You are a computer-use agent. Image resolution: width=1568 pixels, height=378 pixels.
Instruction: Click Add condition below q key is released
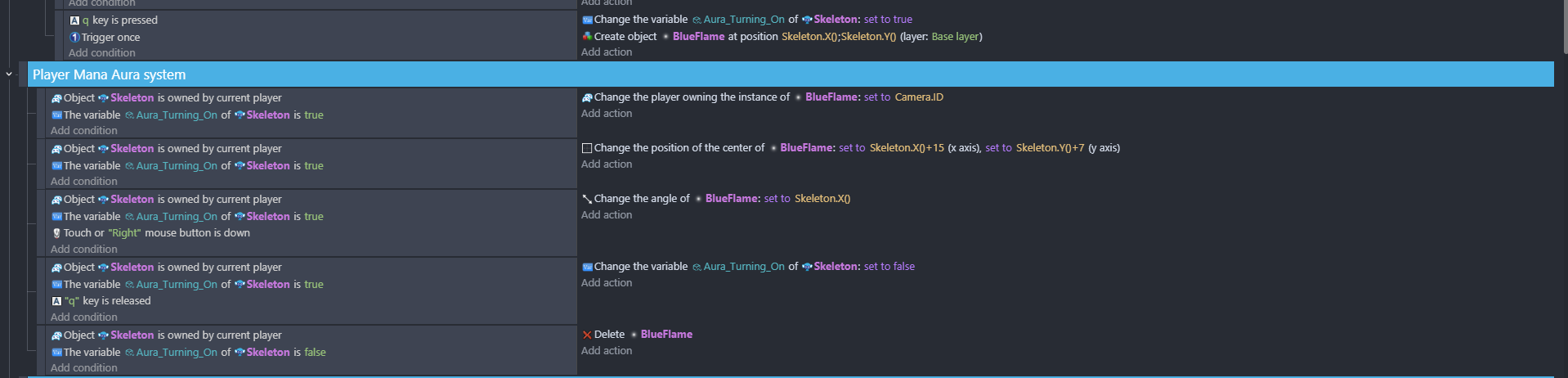pyautogui.click(x=84, y=317)
